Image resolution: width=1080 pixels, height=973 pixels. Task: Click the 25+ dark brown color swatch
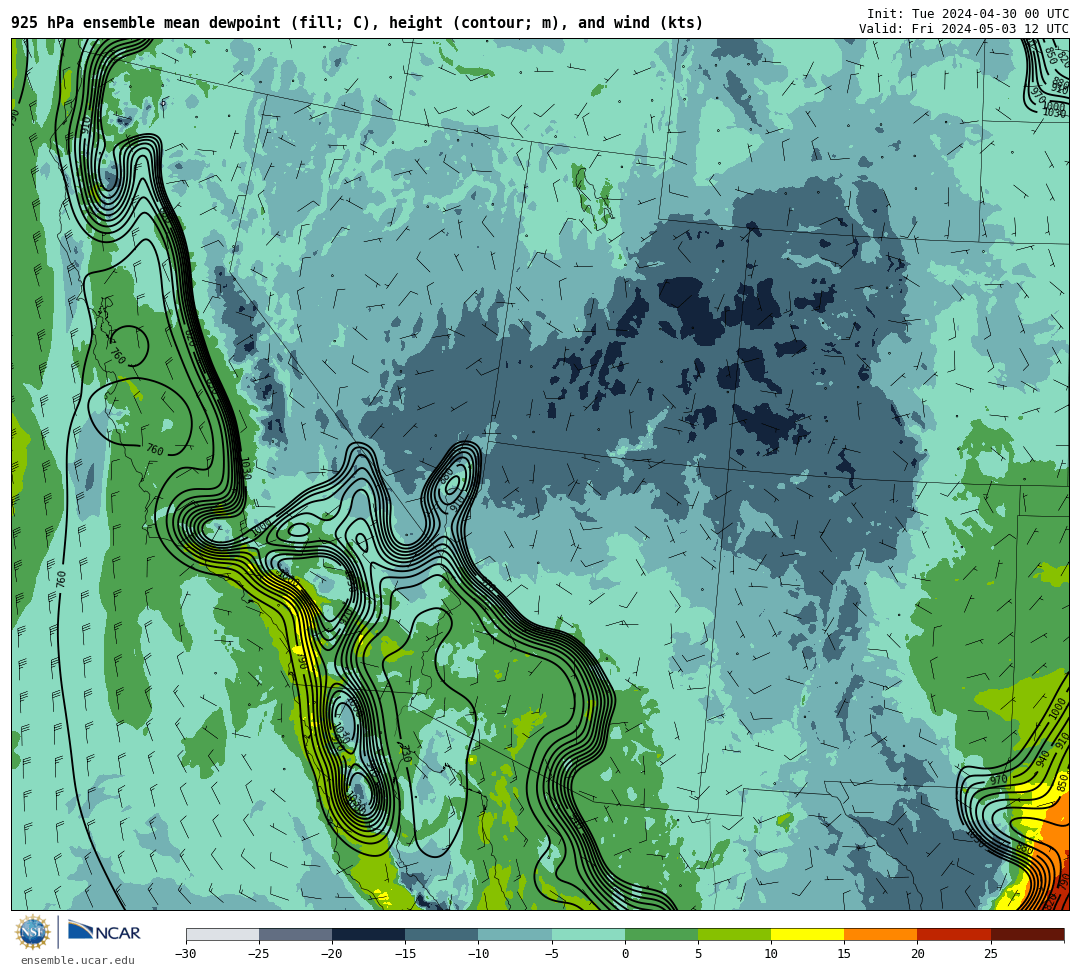(x=1027, y=934)
